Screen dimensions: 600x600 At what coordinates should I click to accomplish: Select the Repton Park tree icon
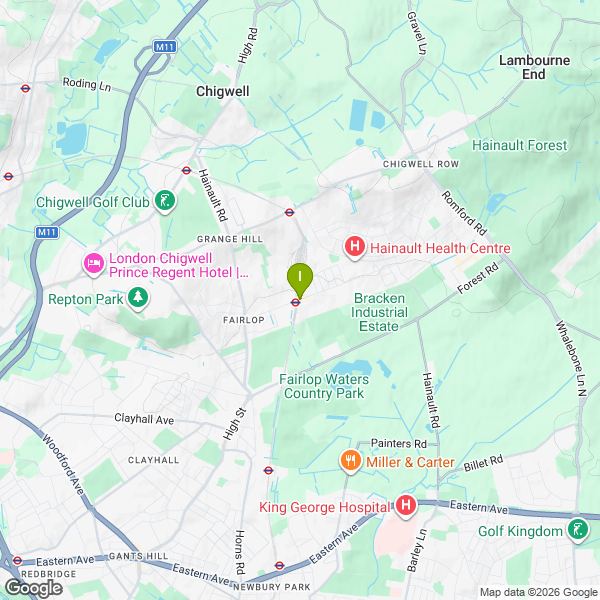[x=138, y=298]
